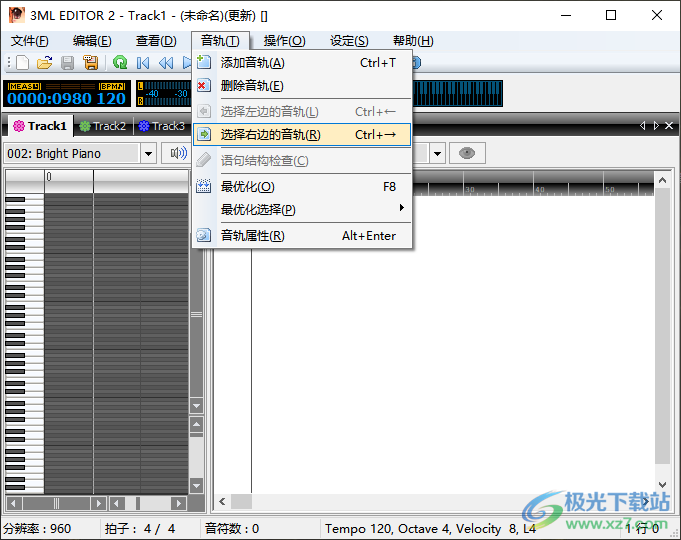Open the 帮助(H) menu

(x=413, y=41)
